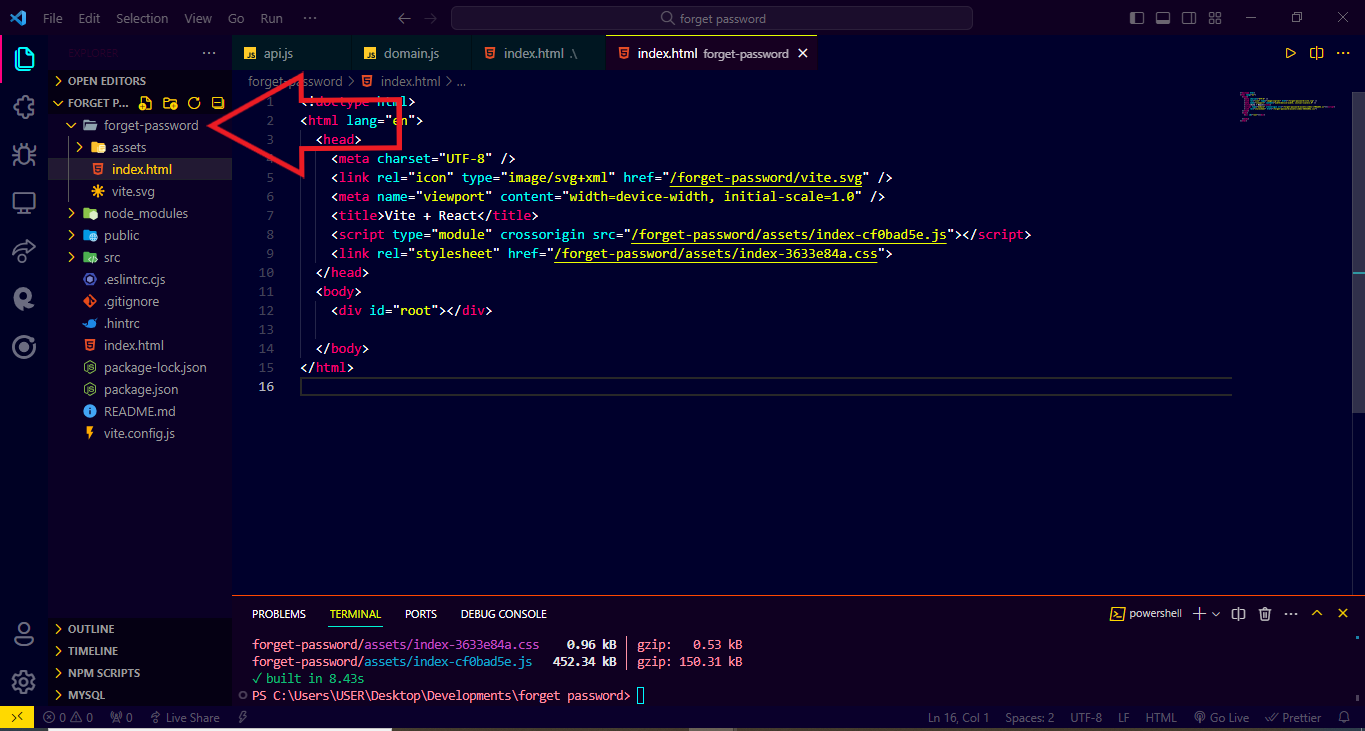The width and height of the screenshot is (1365, 731).
Task: Open the remote window status bar button
Action: point(17,717)
